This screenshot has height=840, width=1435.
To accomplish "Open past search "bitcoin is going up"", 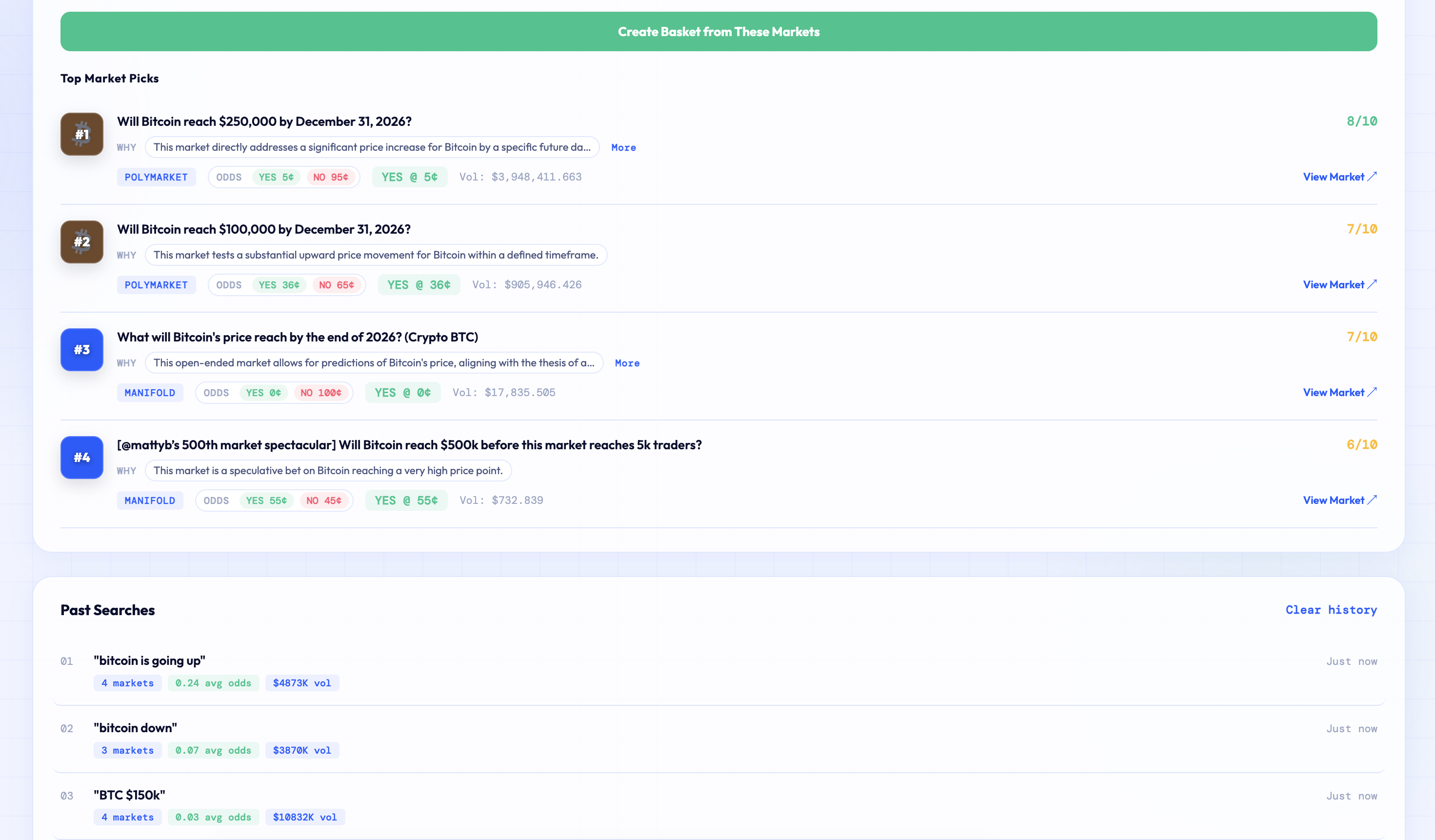I will pos(149,660).
